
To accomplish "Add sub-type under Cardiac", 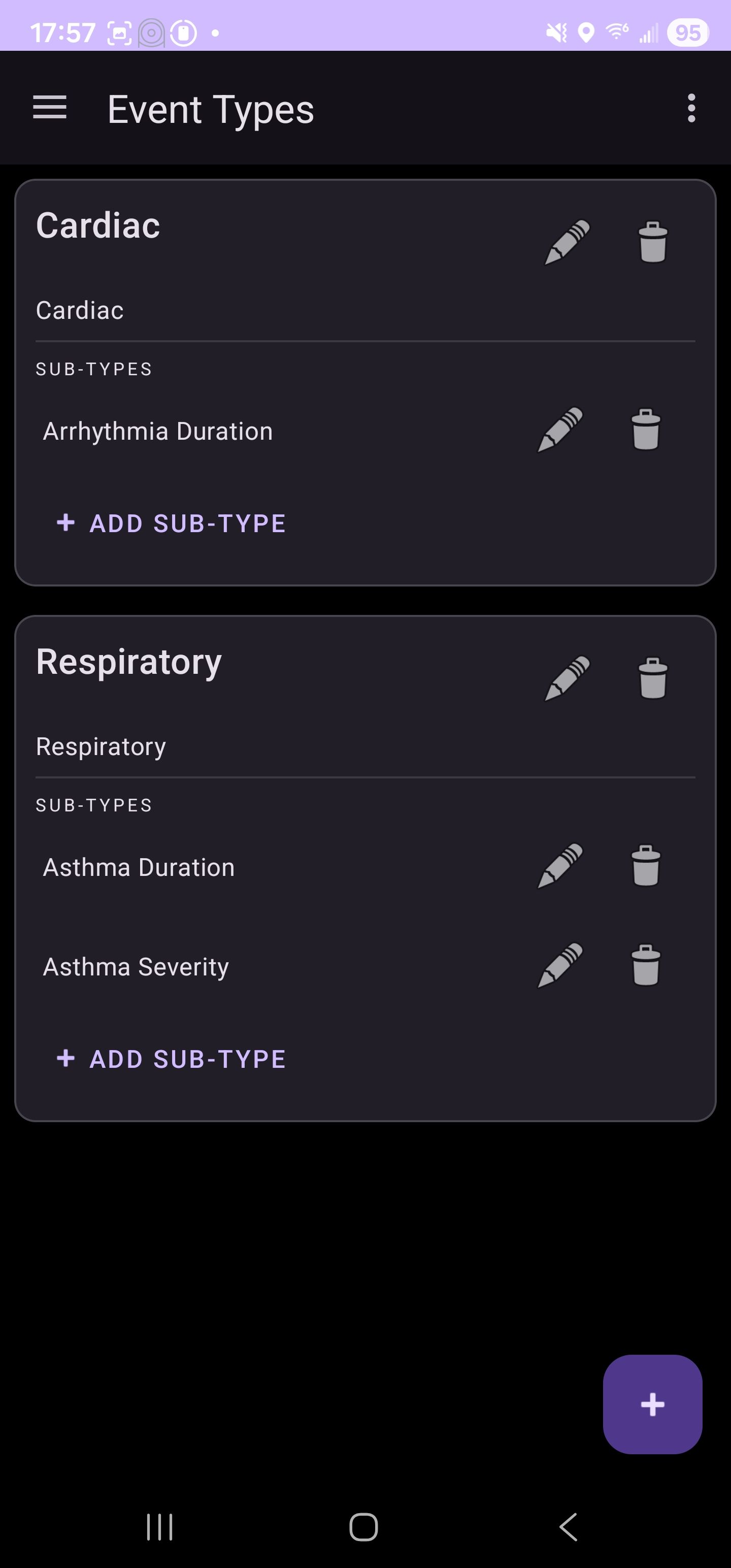I will (171, 524).
